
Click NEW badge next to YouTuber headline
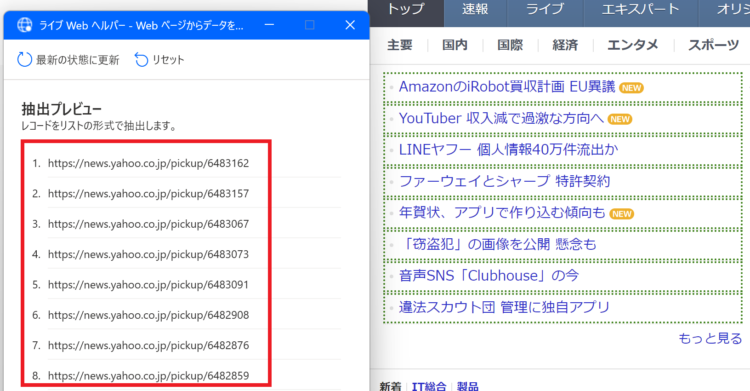click(x=620, y=120)
